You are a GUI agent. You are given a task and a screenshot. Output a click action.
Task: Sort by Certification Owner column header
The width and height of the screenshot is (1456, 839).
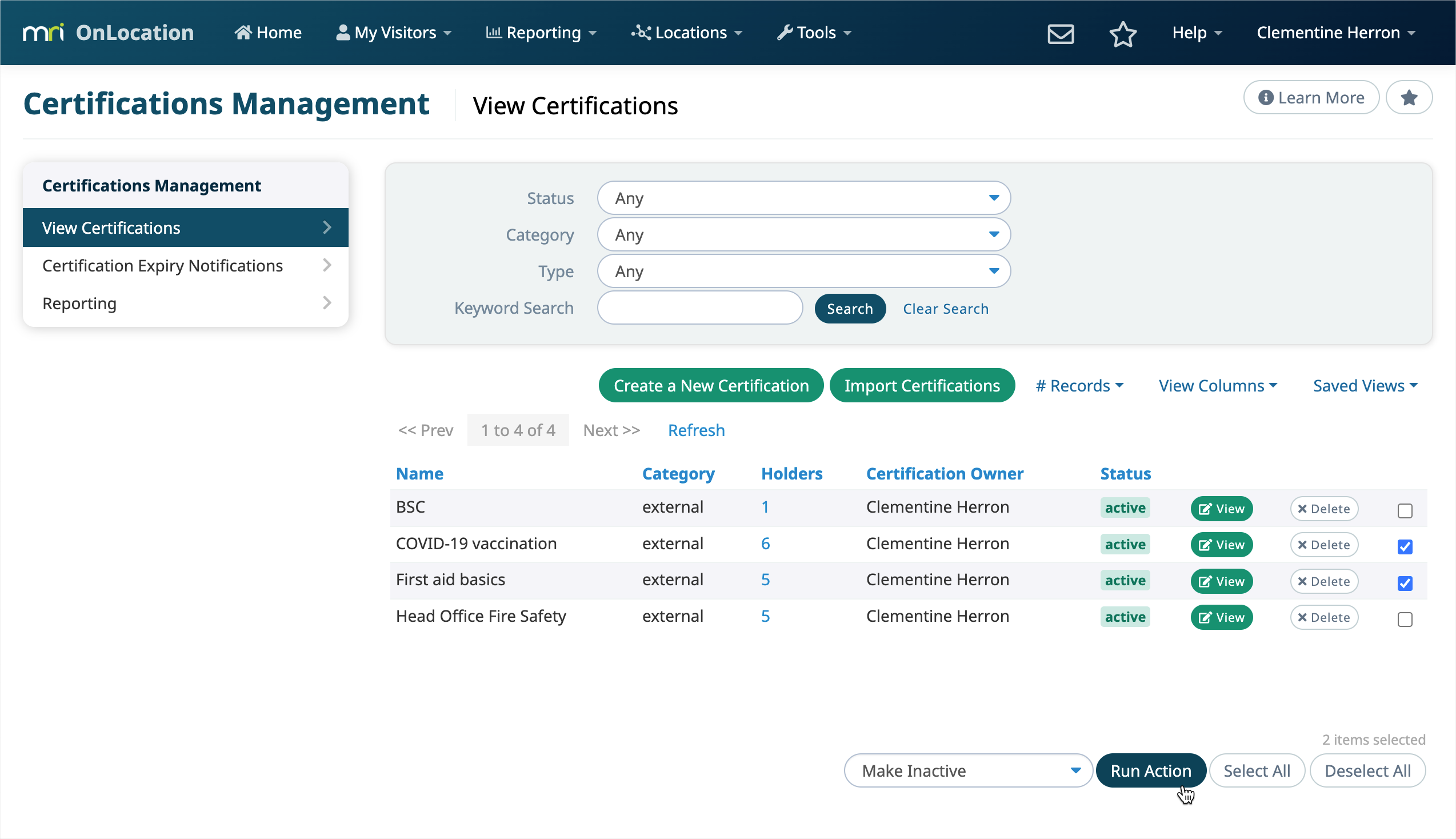pos(945,474)
